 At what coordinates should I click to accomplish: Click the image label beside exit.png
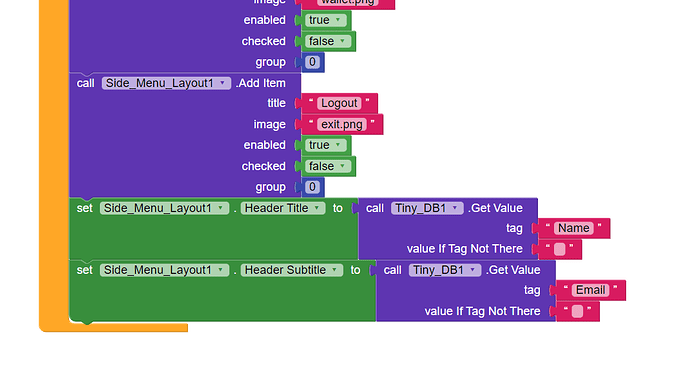pyautogui.click(x=269, y=125)
